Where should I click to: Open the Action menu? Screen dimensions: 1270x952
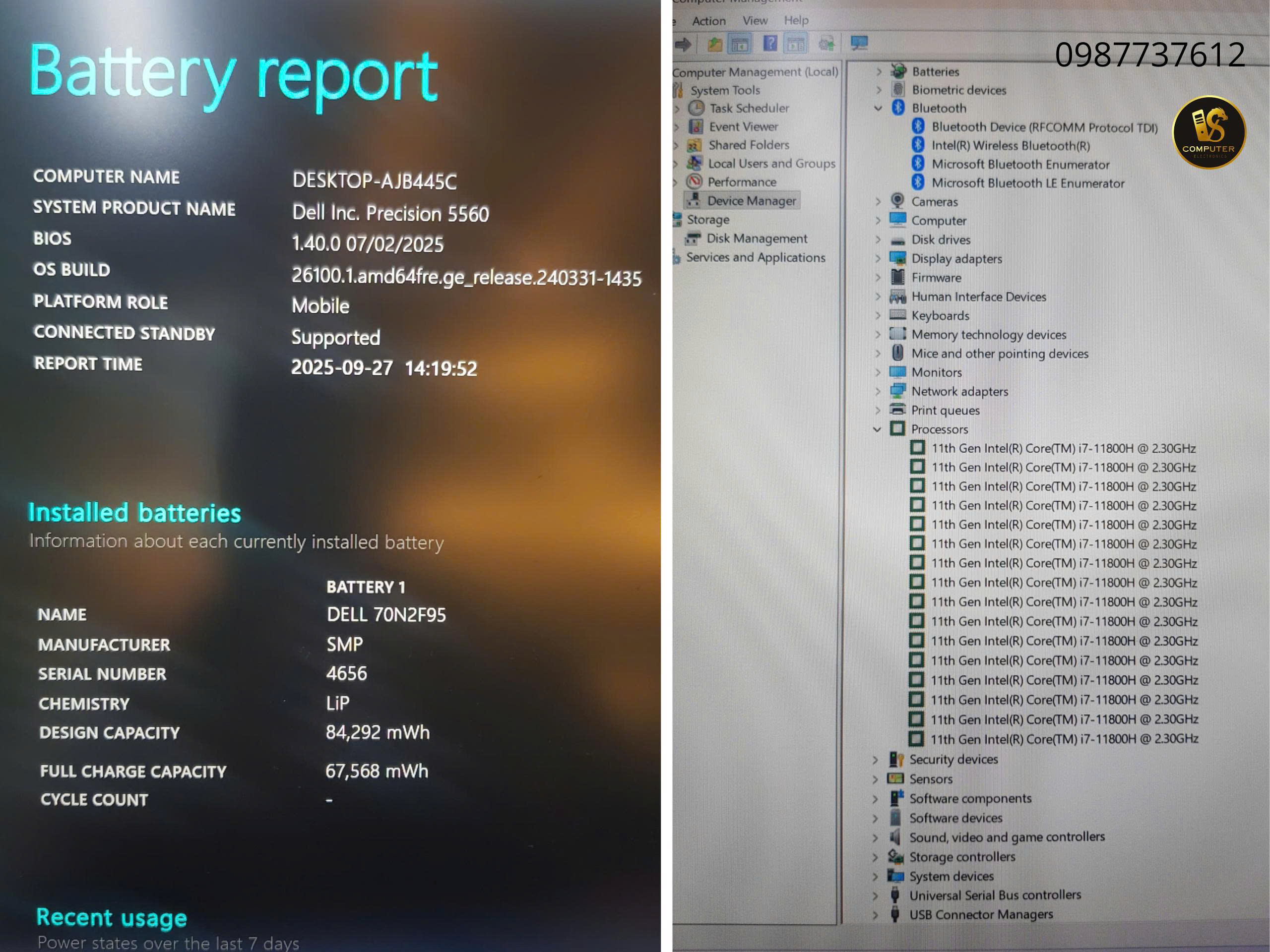point(708,21)
